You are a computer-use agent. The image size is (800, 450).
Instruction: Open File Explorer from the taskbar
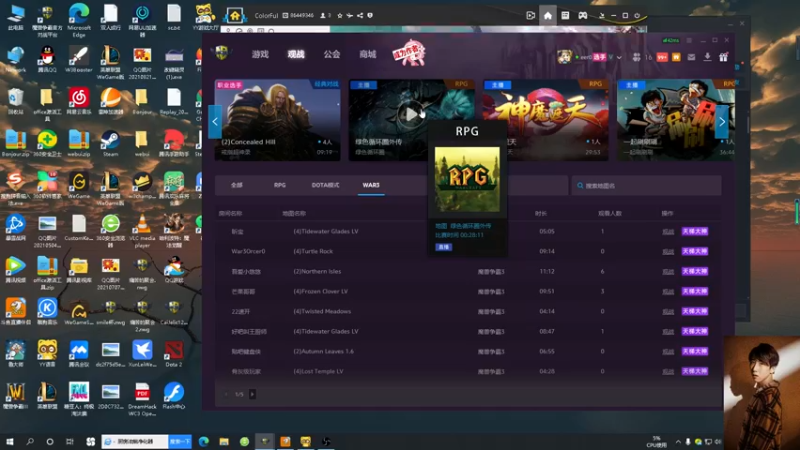pyautogui.click(x=224, y=442)
